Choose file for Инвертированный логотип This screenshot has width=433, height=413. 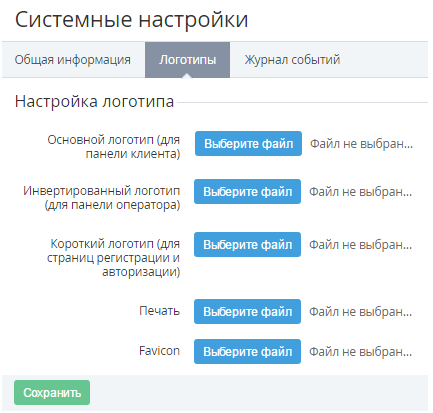(247, 192)
